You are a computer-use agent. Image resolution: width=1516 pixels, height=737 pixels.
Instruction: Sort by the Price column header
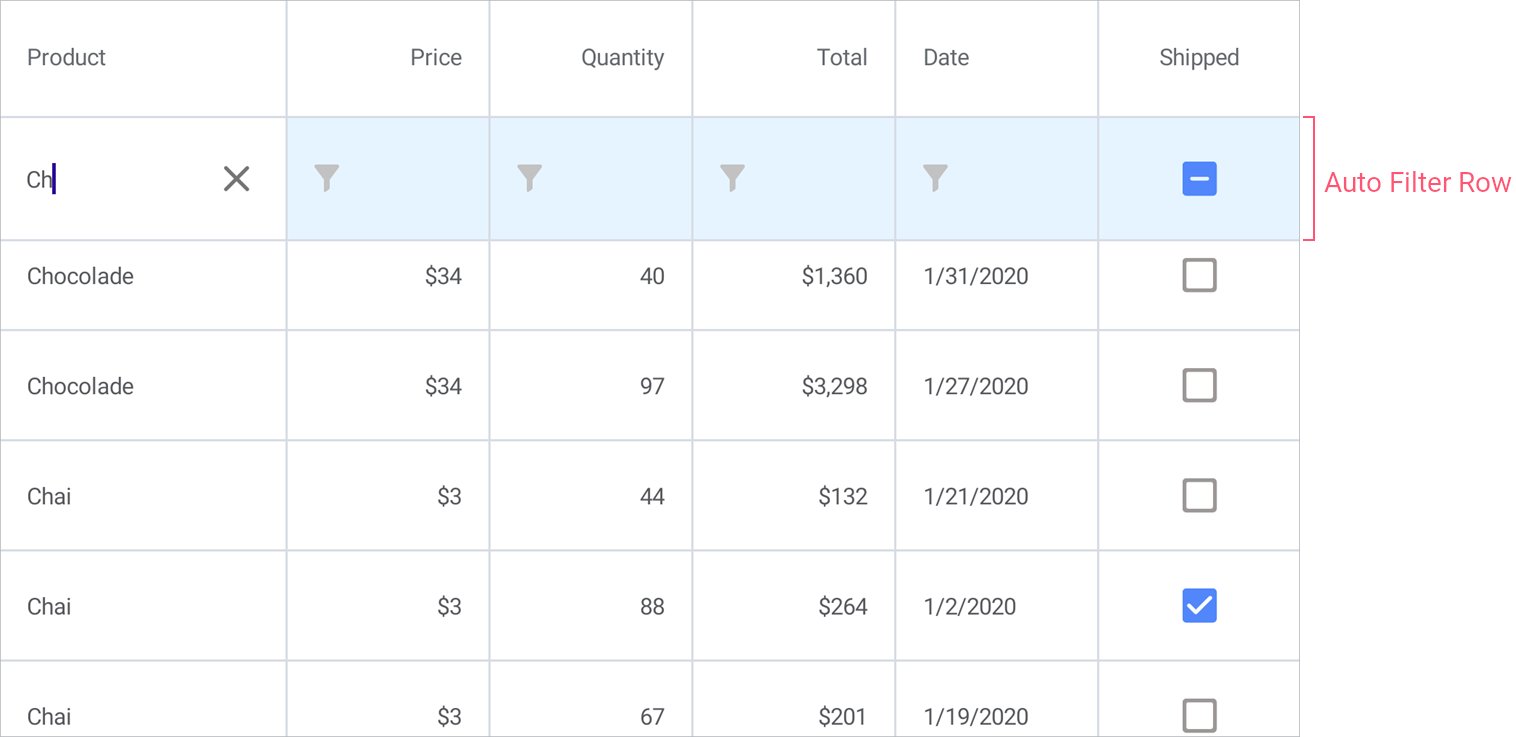click(x=436, y=58)
